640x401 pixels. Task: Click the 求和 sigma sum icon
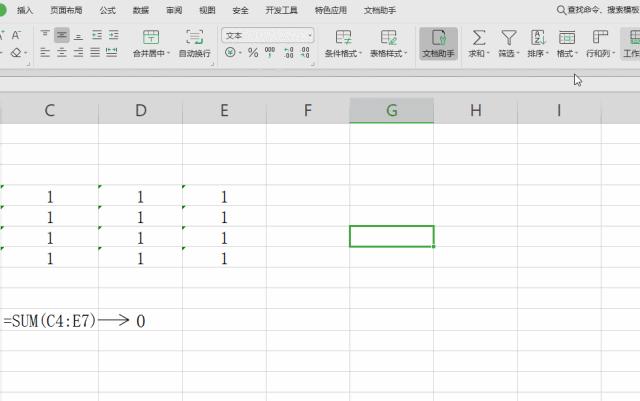coord(479,38)
